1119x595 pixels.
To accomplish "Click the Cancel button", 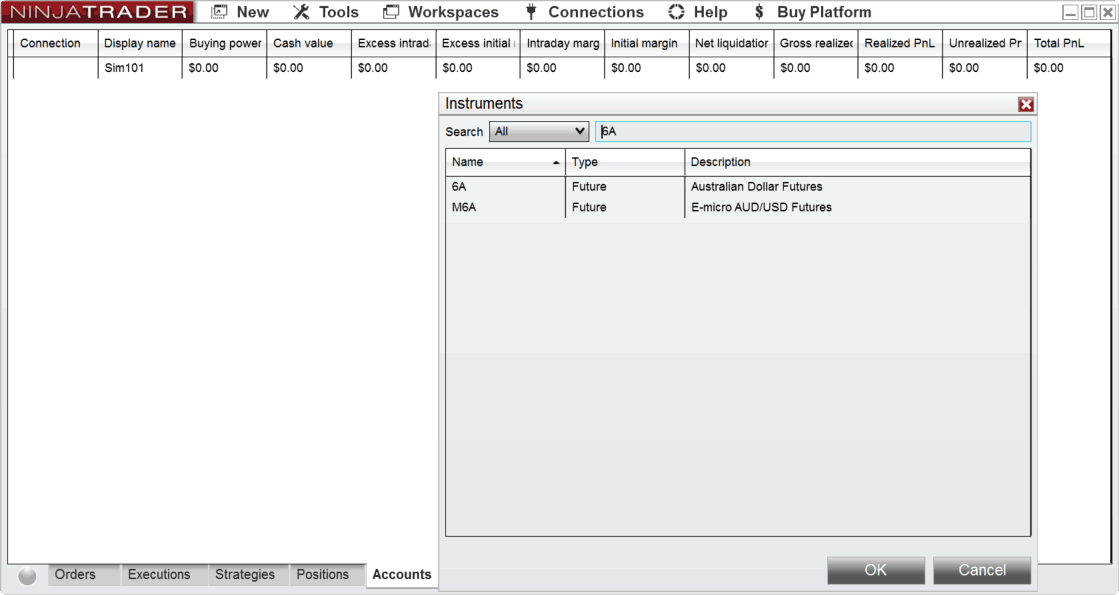I will [x=982, y=570].
